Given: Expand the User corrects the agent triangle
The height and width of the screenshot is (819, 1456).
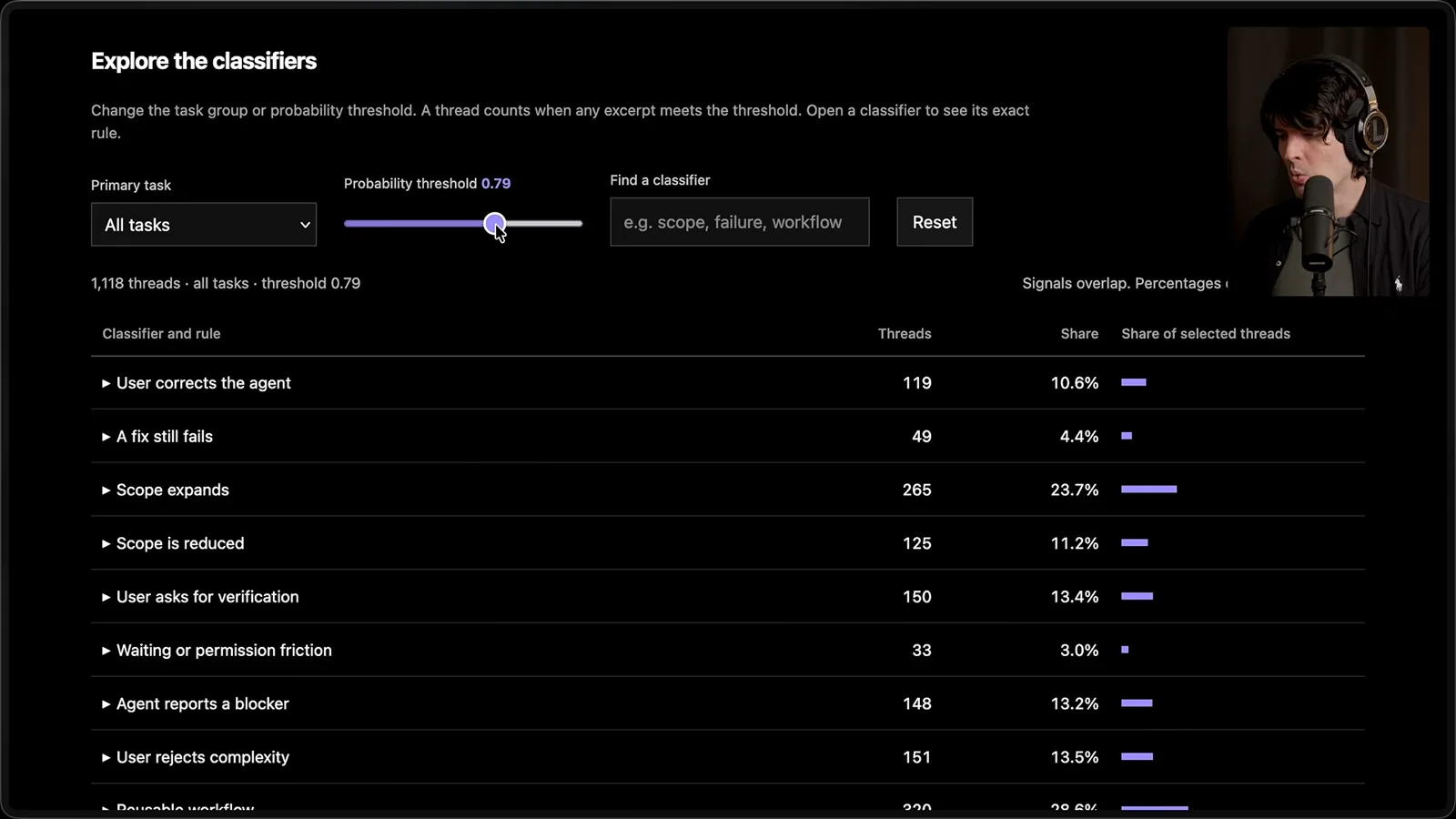Looking at the screenshot, I should 106,384.
